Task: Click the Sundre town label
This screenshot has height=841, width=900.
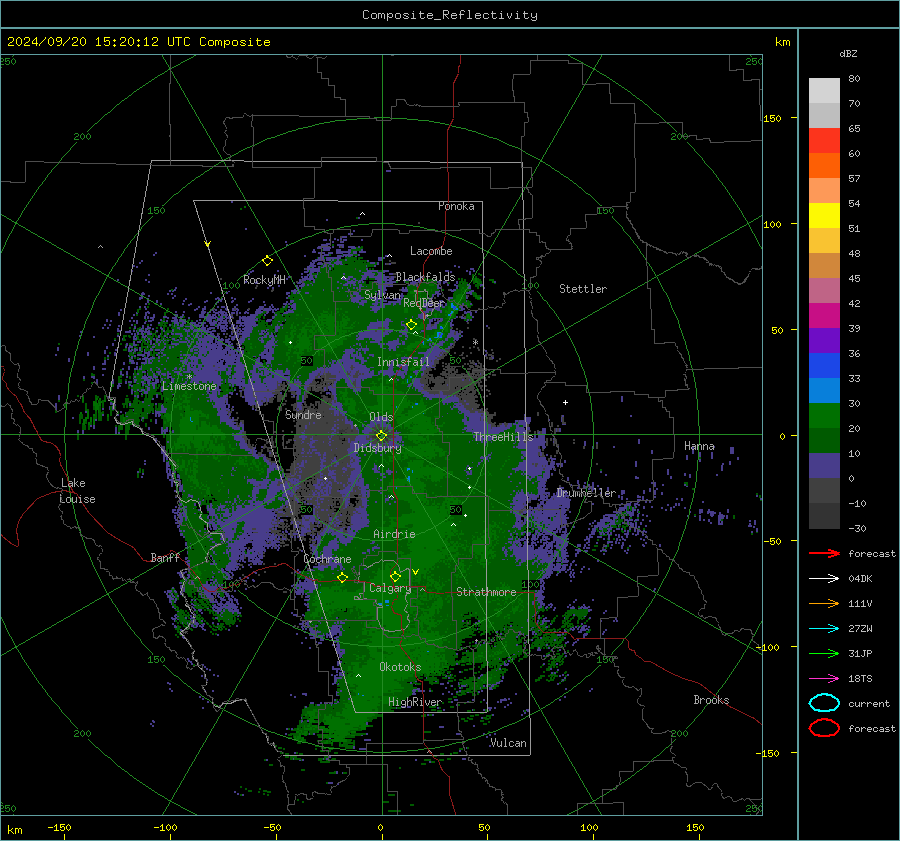Action: pyautogui.click(x=303, y=415)
